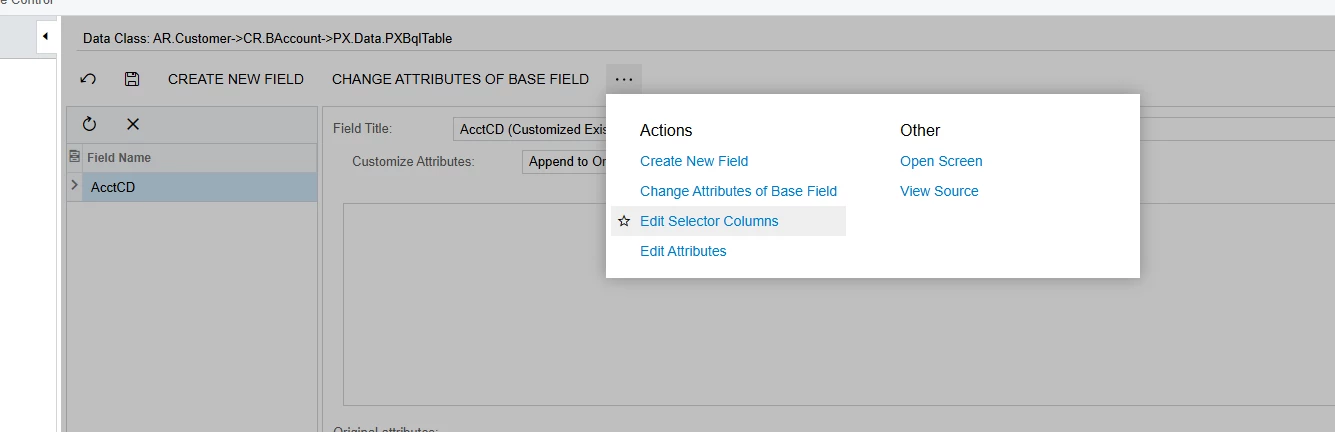
Task: Select Create New Field in the Actions menu
Action: pyautogui.click(x=694, y=161)
